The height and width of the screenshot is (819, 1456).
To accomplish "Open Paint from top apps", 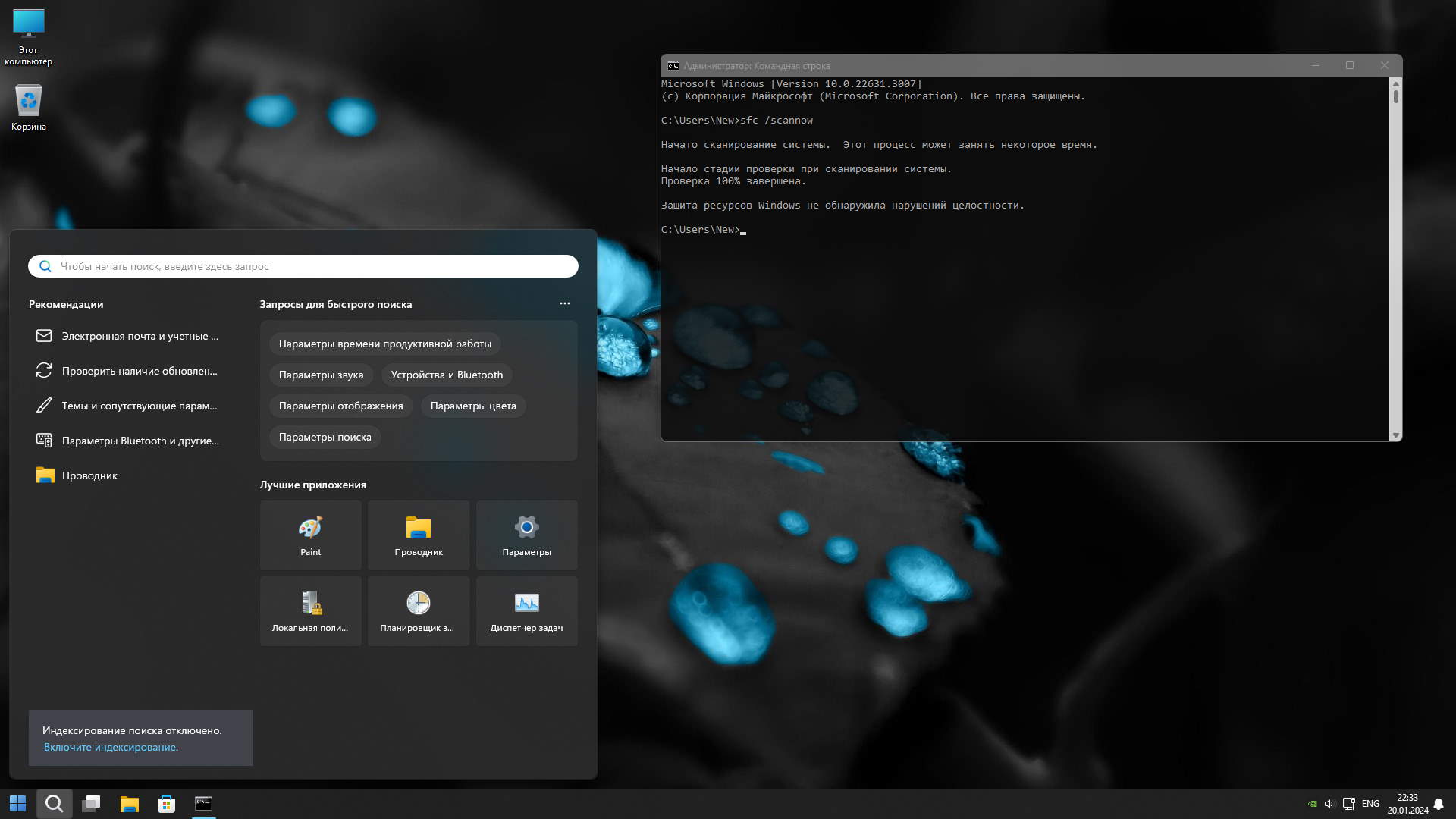I will tap(310, 535).
